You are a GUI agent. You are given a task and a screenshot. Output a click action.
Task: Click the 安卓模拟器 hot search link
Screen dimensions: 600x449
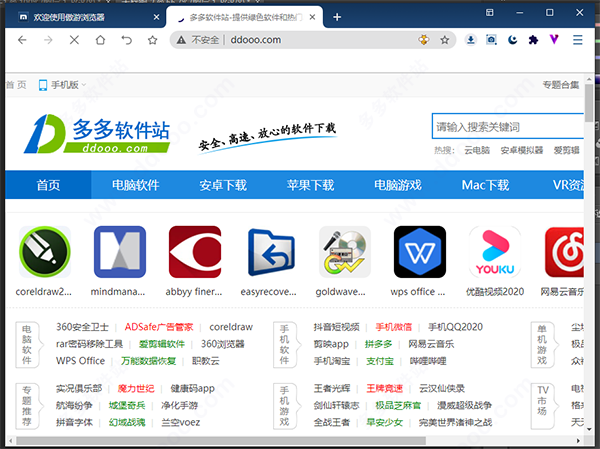pyautogui.click(x=522, y=150)
